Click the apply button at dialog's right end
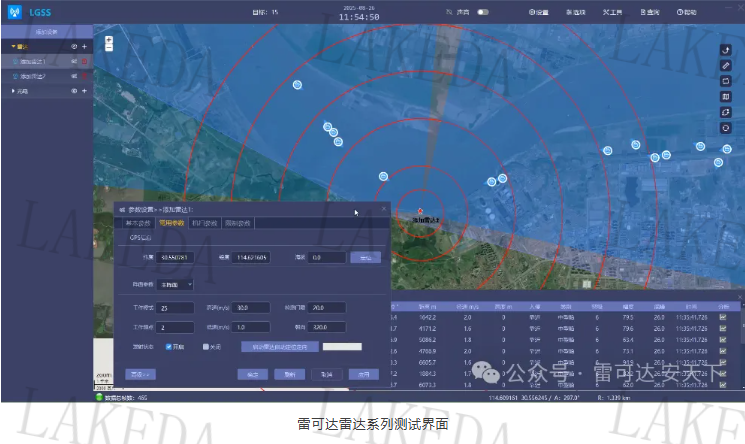 363,375
